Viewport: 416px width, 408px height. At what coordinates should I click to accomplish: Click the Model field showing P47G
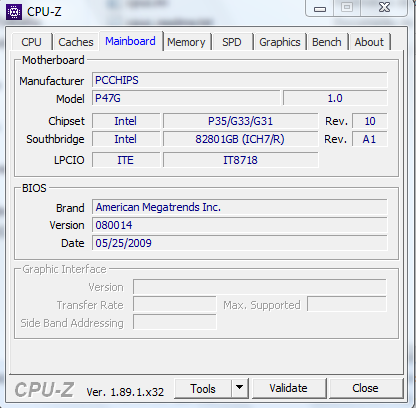(x=186, y=98)
